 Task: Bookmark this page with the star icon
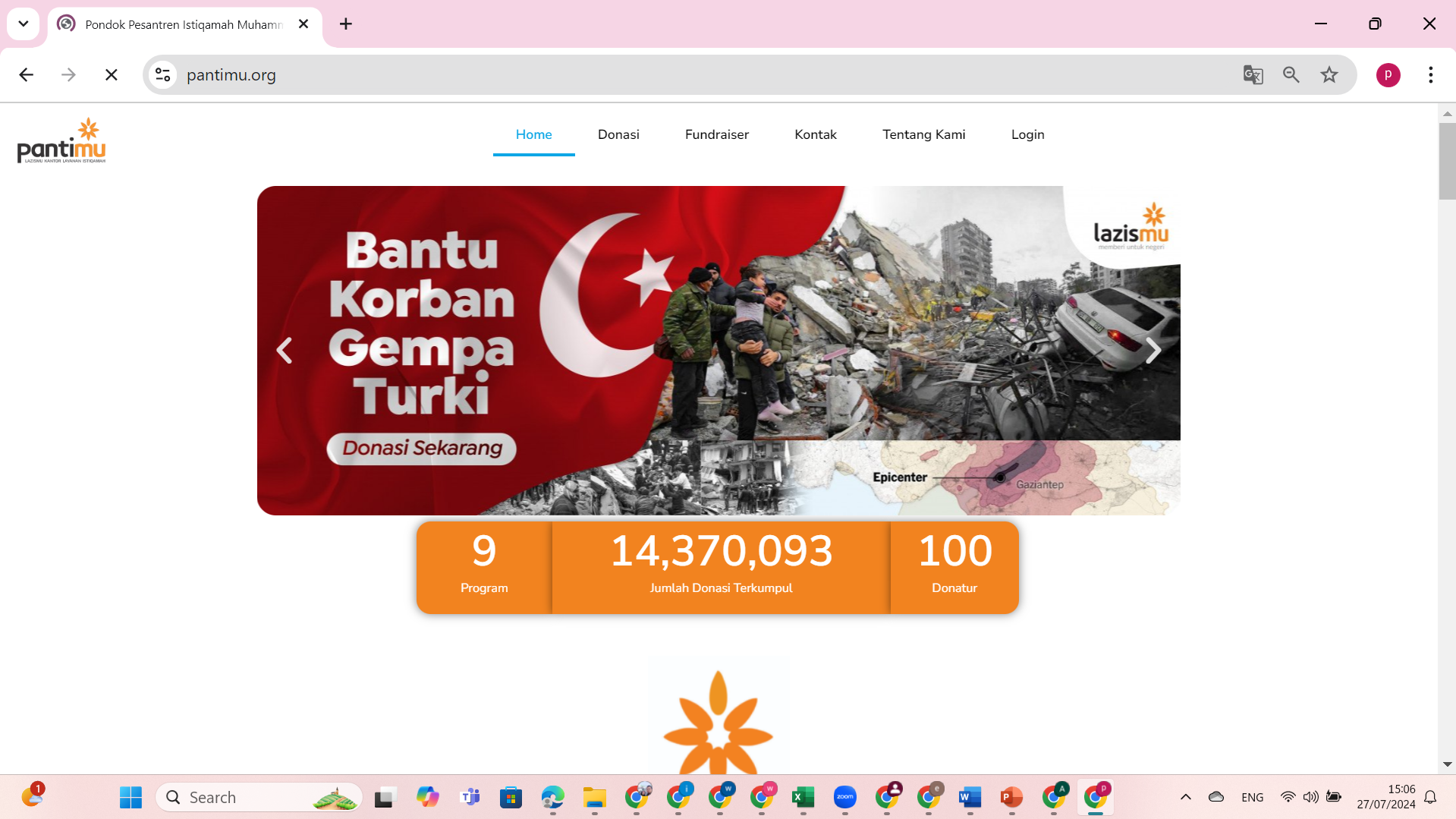click(x=1329, y=74)
